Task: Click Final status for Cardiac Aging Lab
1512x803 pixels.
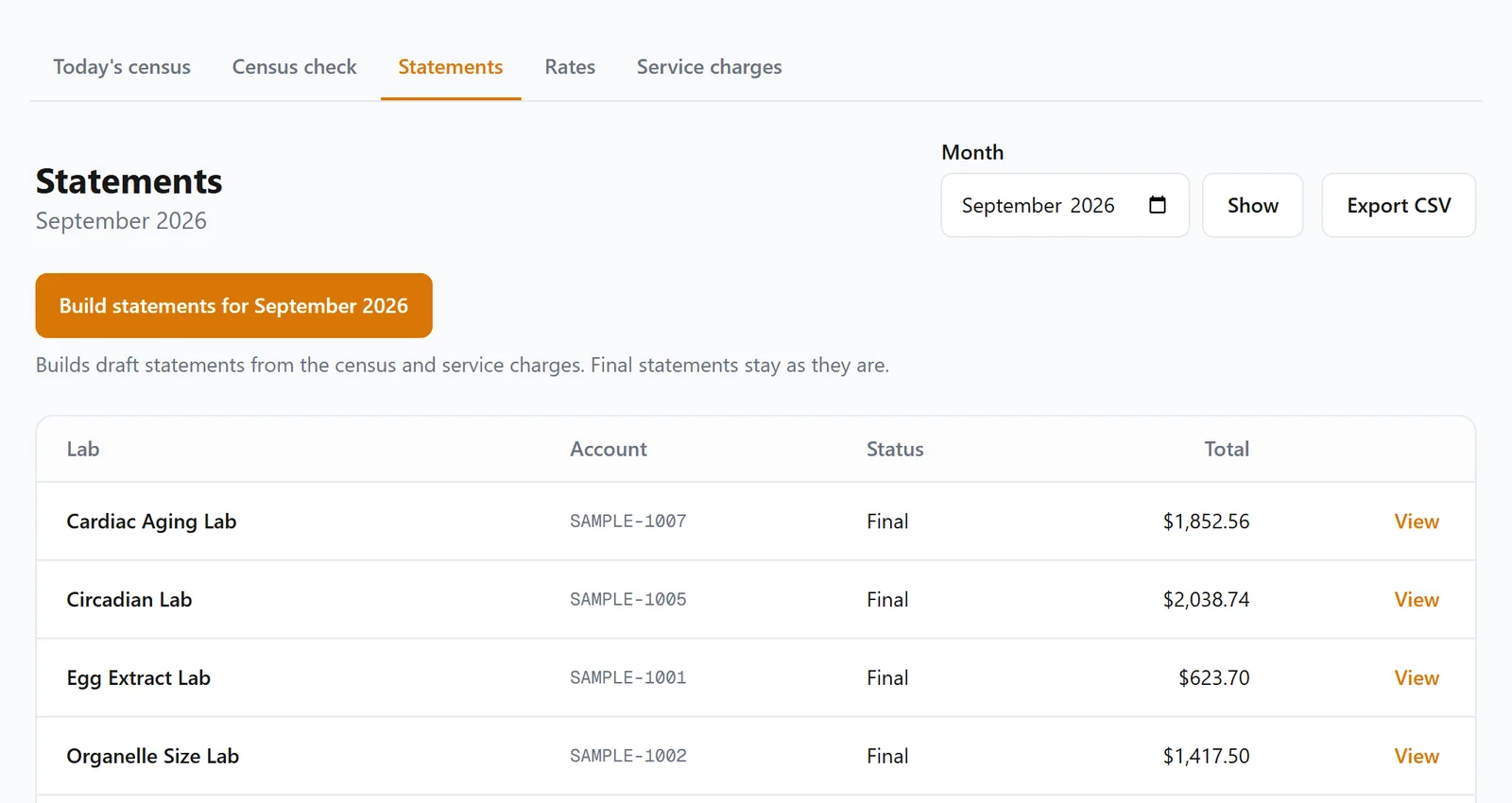Action: point(887,521)
